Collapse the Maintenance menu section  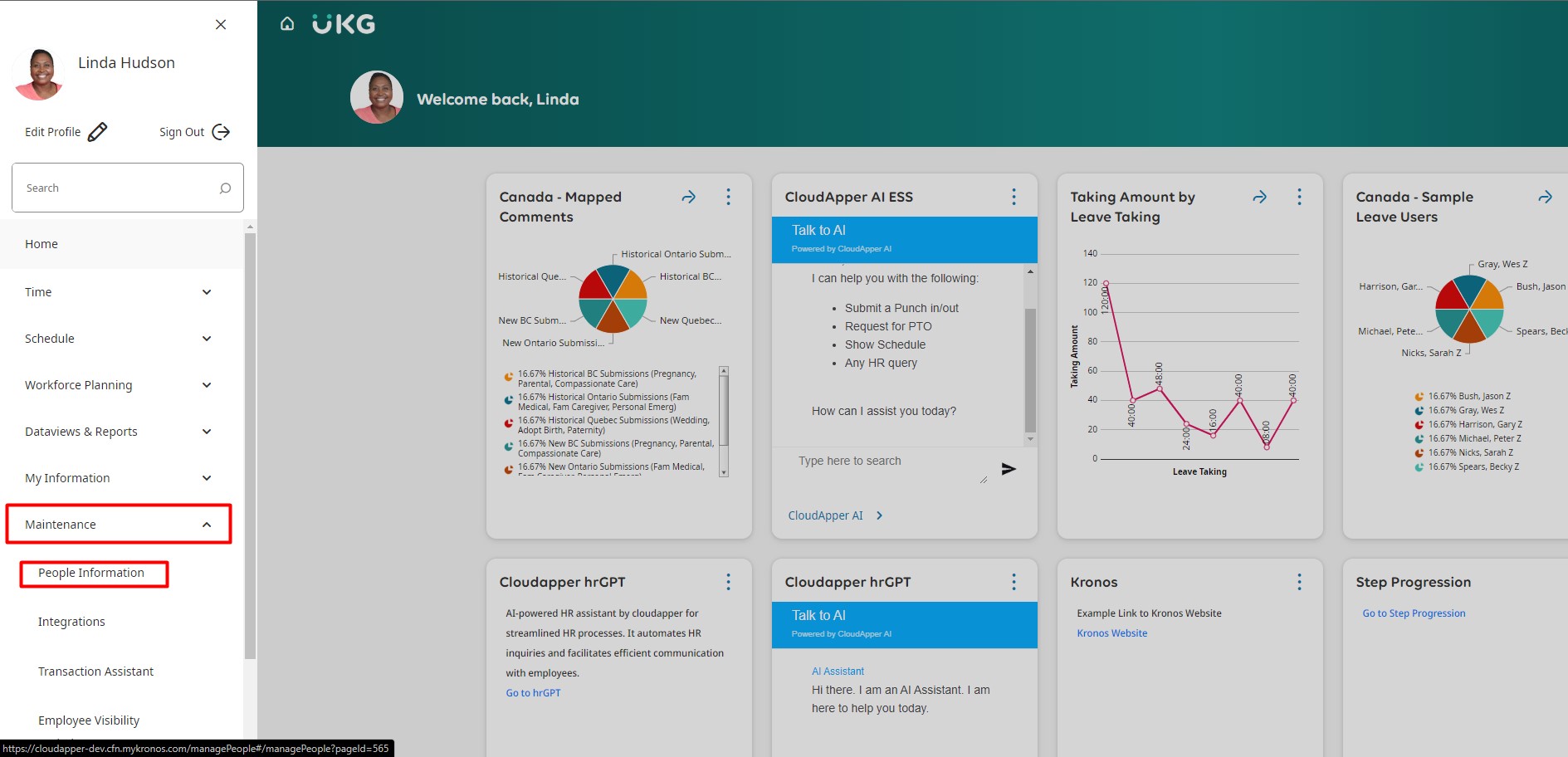(x=207, y=525)
